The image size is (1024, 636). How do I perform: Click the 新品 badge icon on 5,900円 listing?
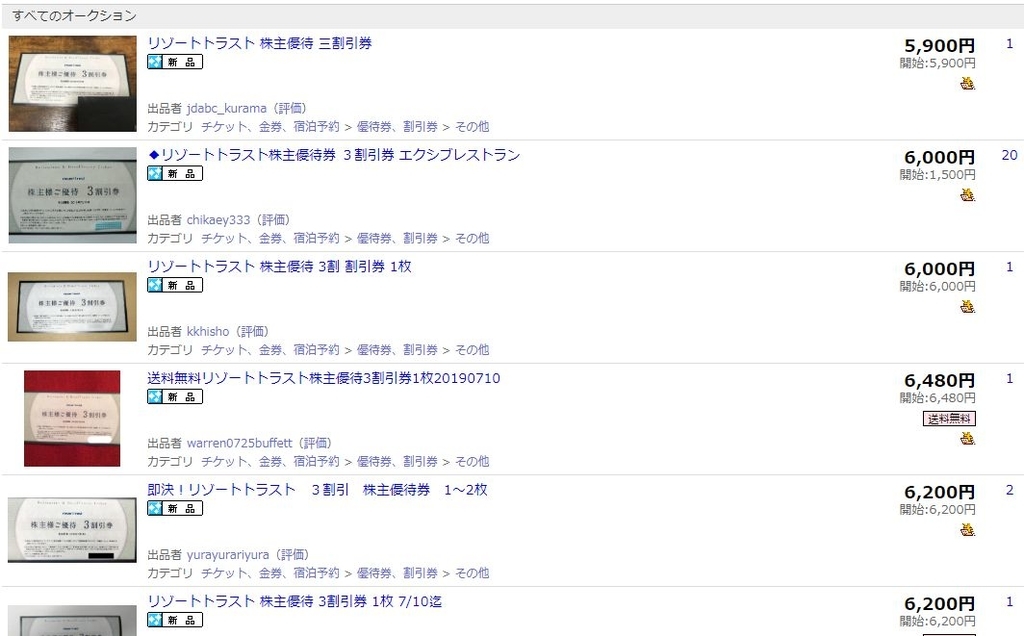pyautogui.click(x=175, y=62)
